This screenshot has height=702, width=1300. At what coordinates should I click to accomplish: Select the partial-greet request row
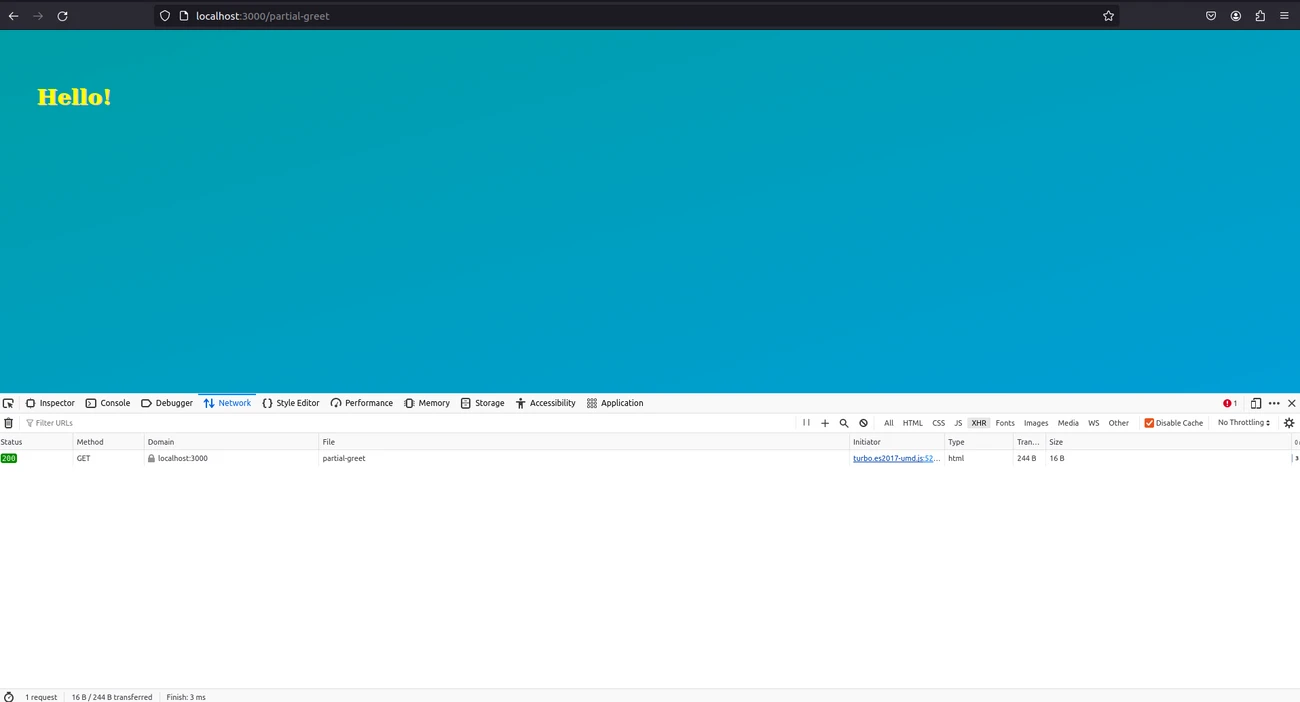[x=650, y=458]
